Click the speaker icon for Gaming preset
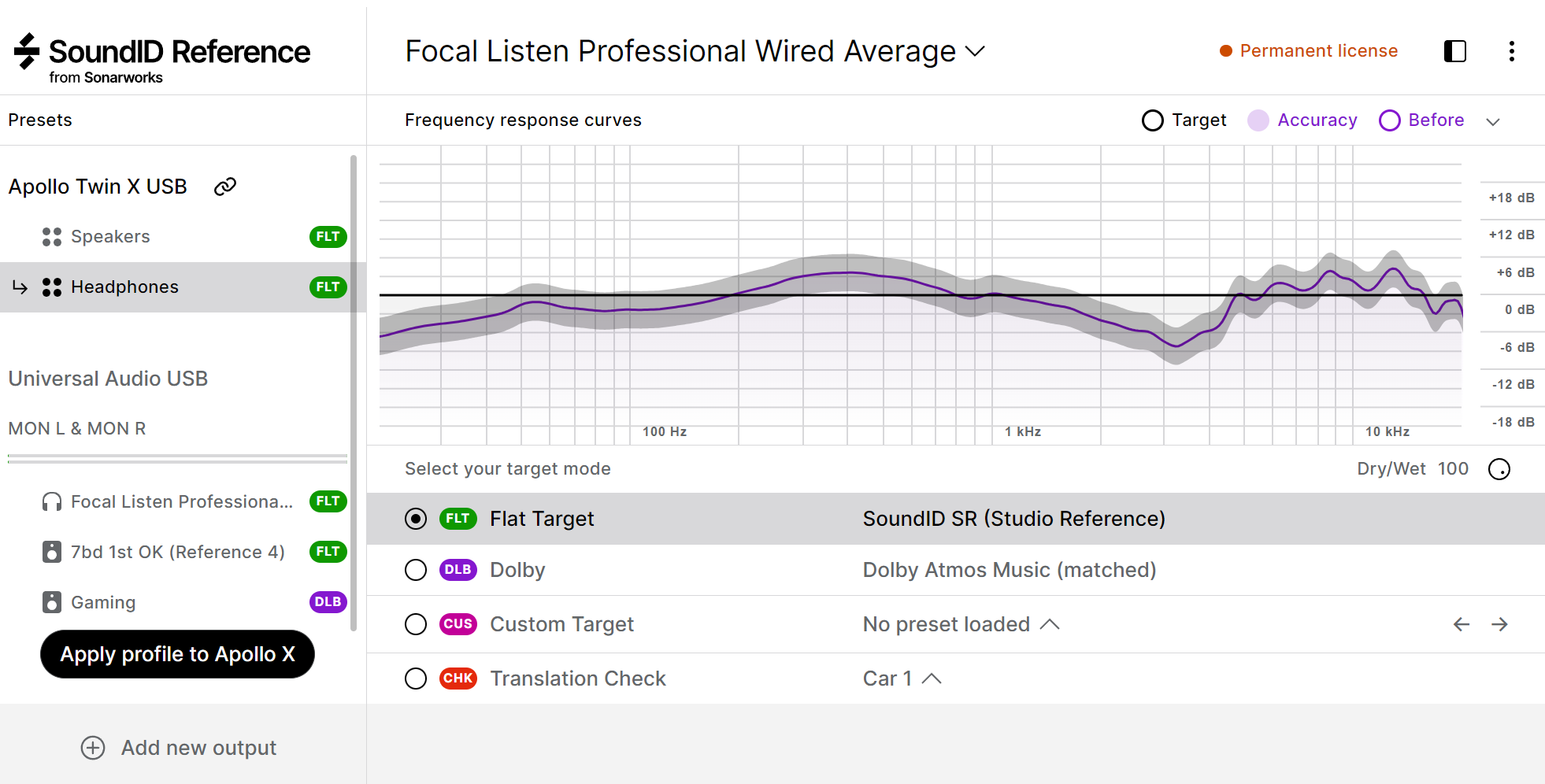 coord(52,602)
